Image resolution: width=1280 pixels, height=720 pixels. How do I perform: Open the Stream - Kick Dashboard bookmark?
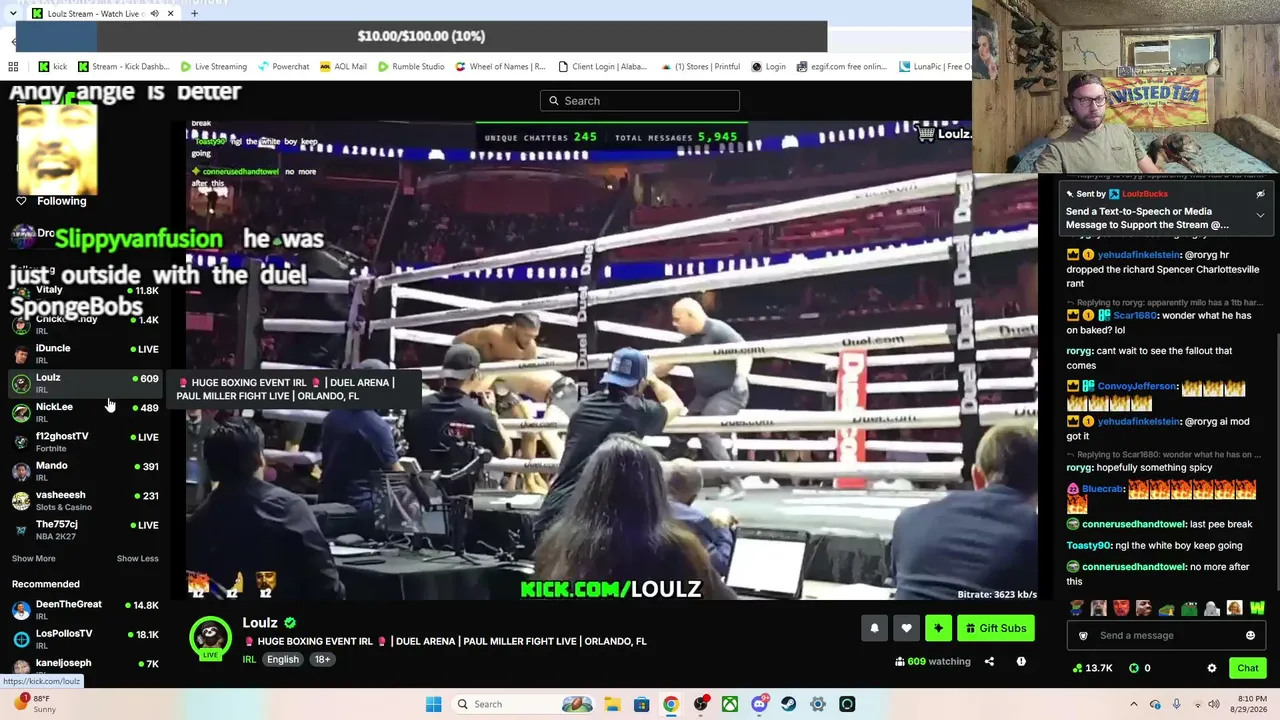tap(122, 67)
